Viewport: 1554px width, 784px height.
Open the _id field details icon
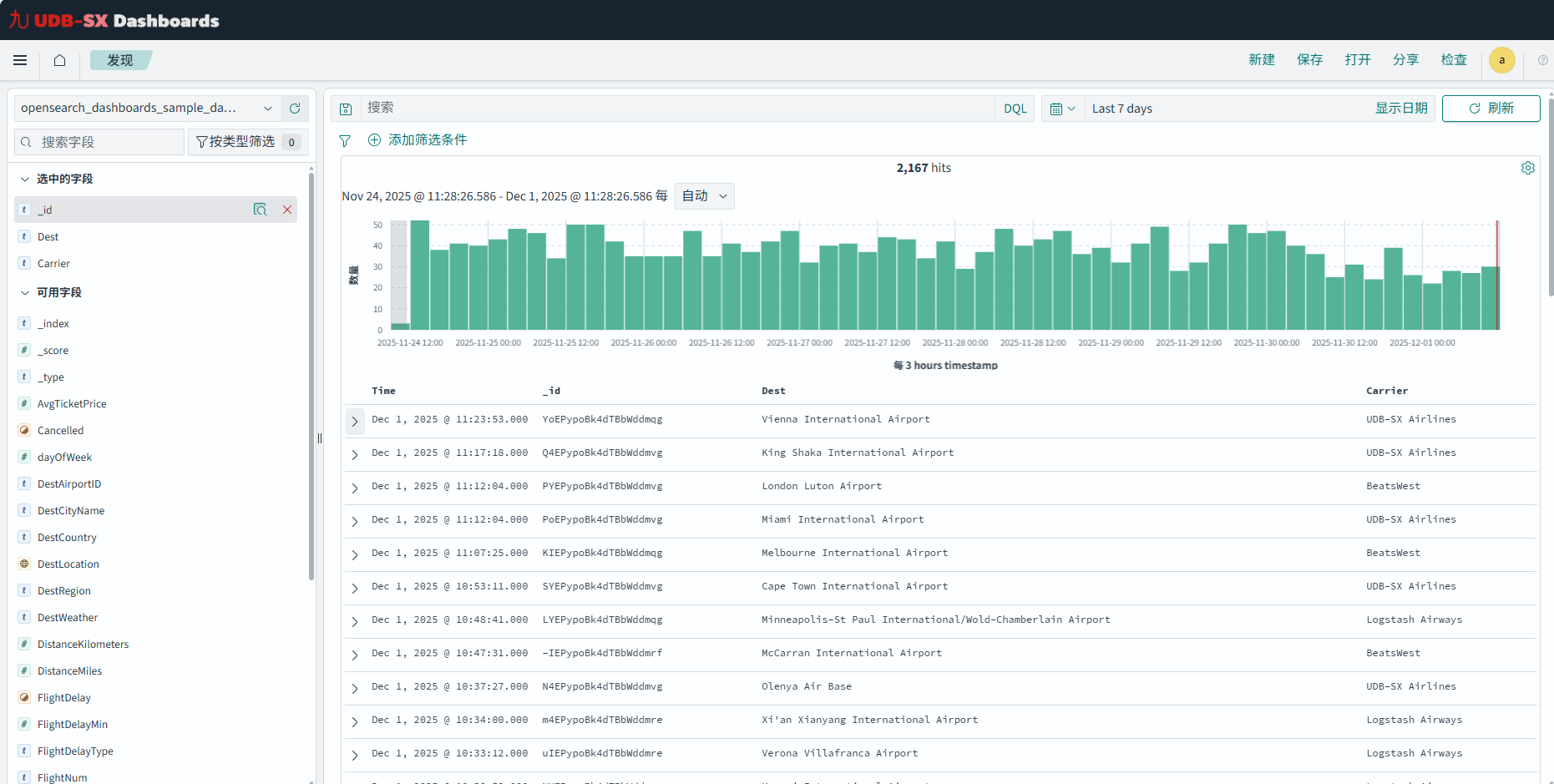260,210
